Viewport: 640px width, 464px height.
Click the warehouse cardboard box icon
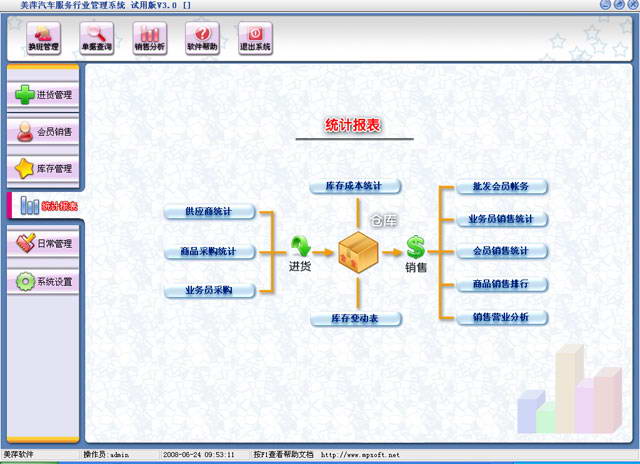coord(358,252)
